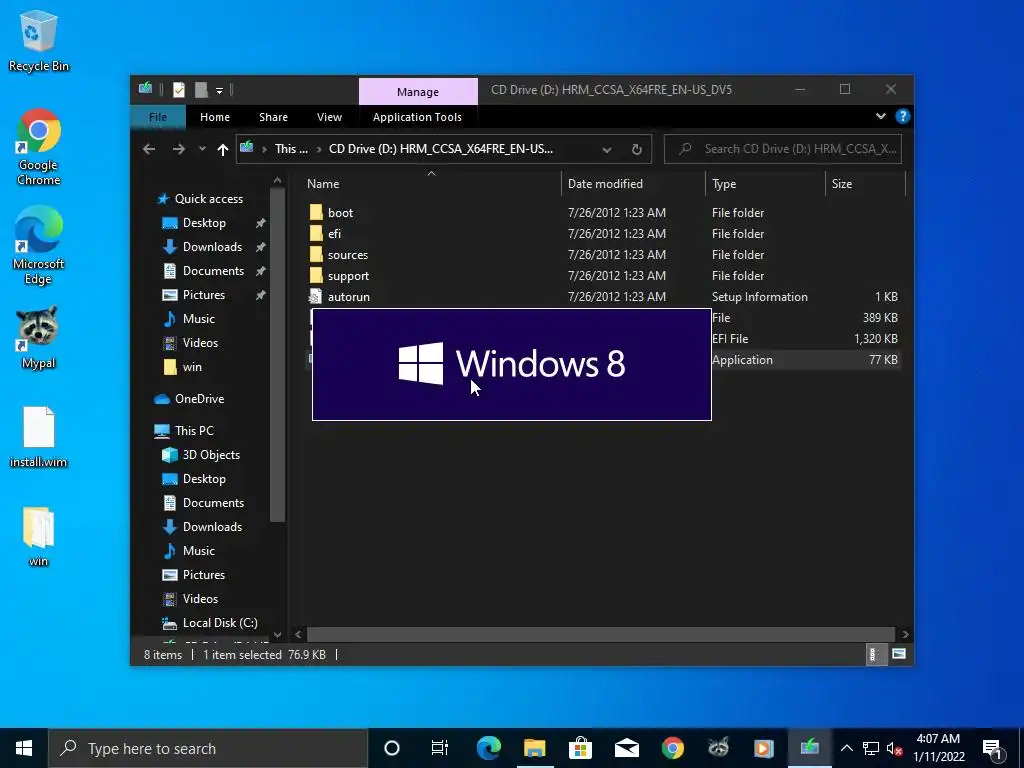Select This PC in the navigation pane
Screen dimensions: 1024x768
[x=194, y=431]
